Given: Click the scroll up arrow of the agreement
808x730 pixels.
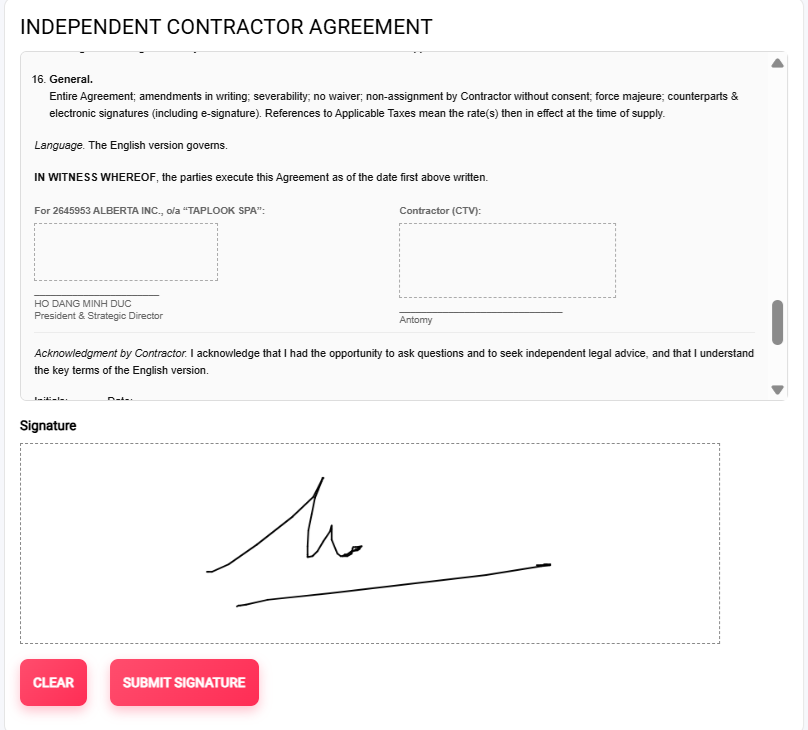Looking at the screenshot, I should (x=777, y=64).
